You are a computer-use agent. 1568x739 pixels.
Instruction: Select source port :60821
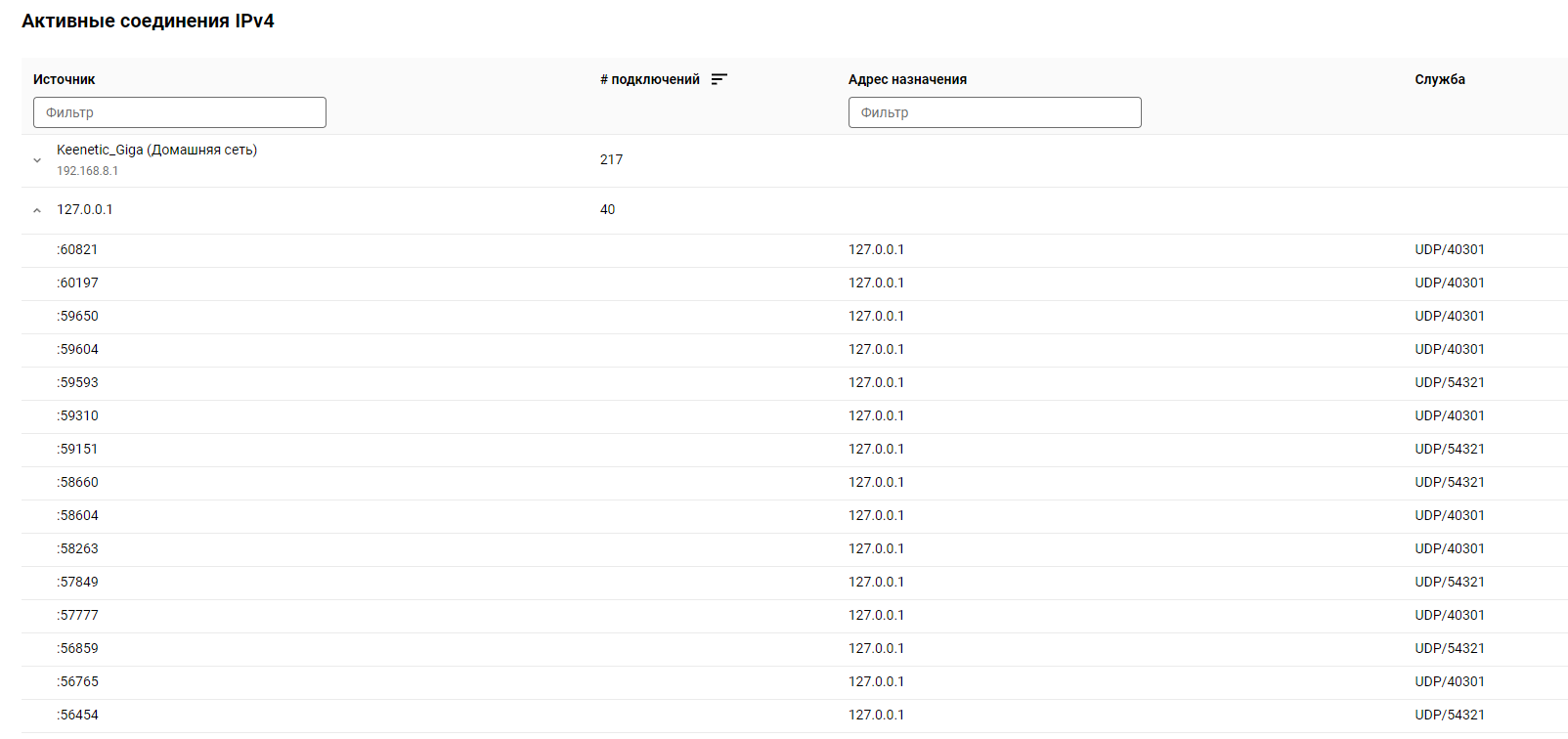(77, 249)
